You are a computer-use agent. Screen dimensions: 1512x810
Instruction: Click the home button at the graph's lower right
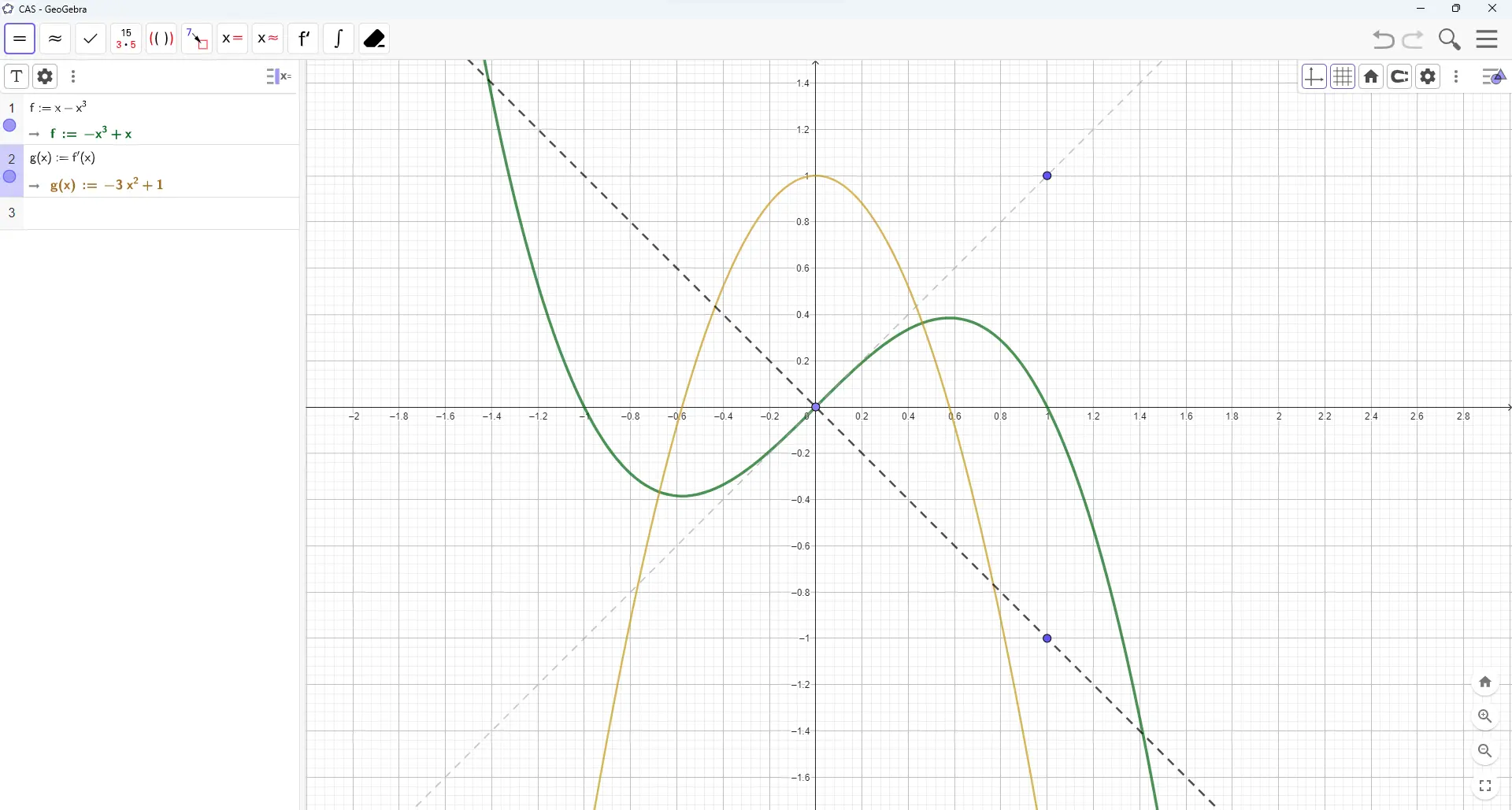point(1486,683)
